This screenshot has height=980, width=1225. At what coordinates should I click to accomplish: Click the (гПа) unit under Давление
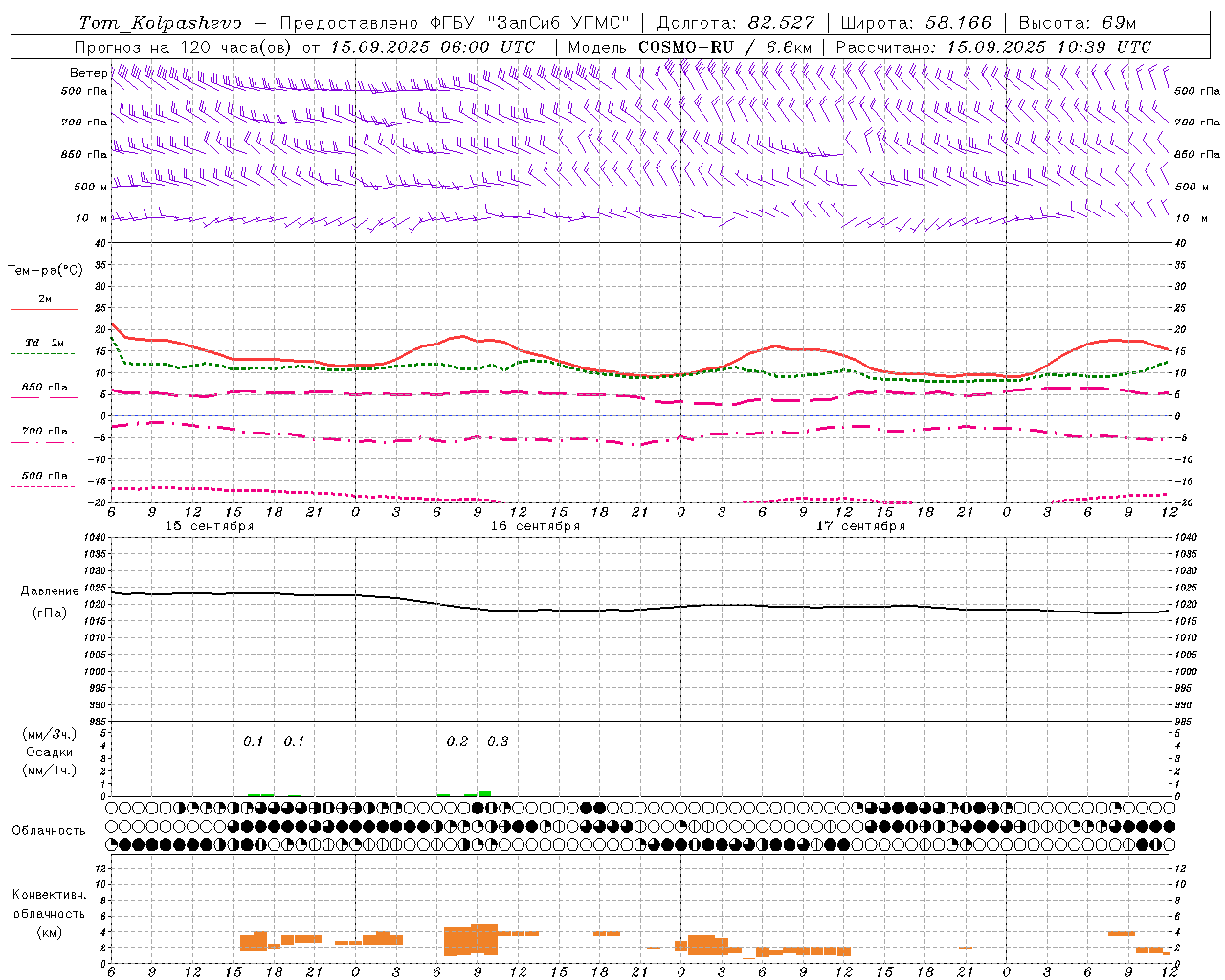tap(50, 613)
